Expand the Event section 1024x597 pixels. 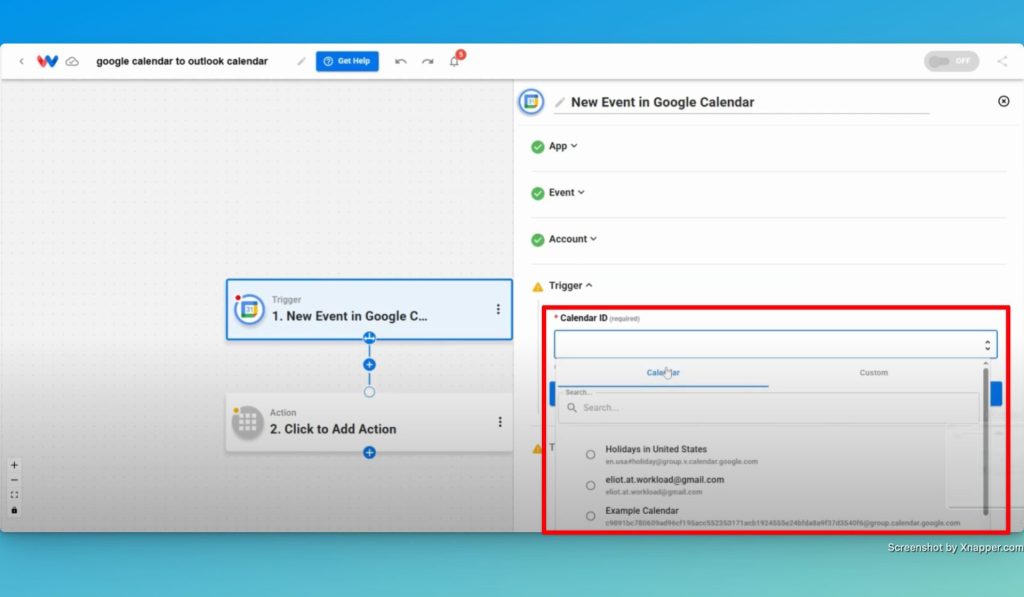[x=566, y=193]
